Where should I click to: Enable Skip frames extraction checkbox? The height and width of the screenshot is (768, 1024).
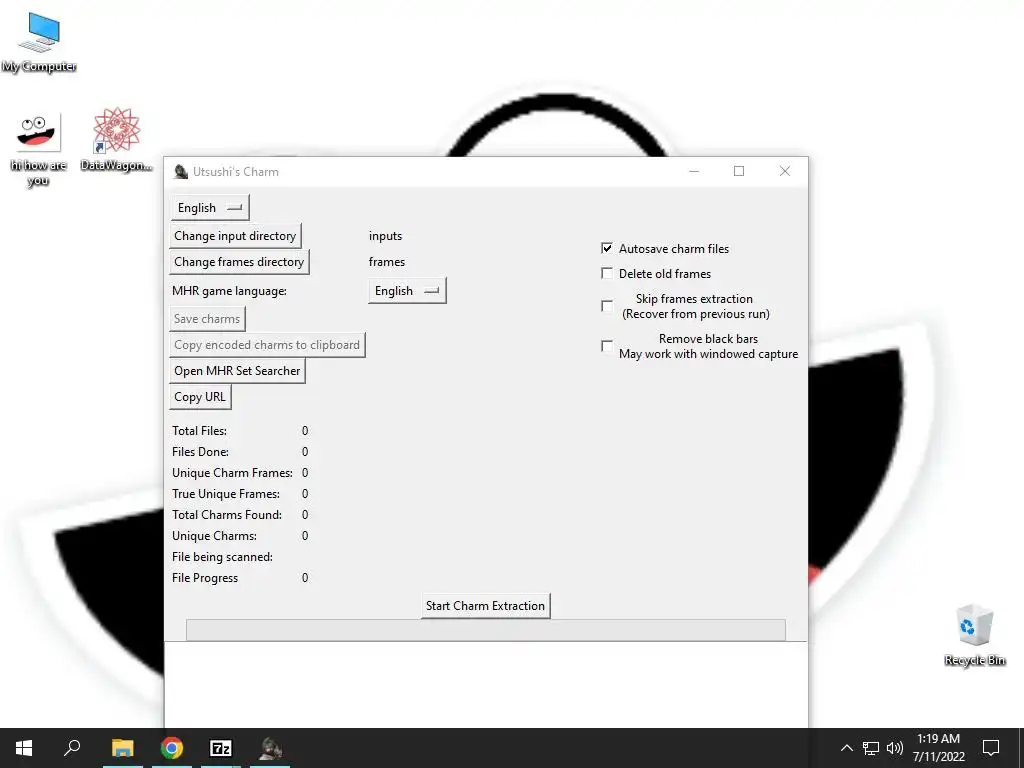(x=607, y=306)
